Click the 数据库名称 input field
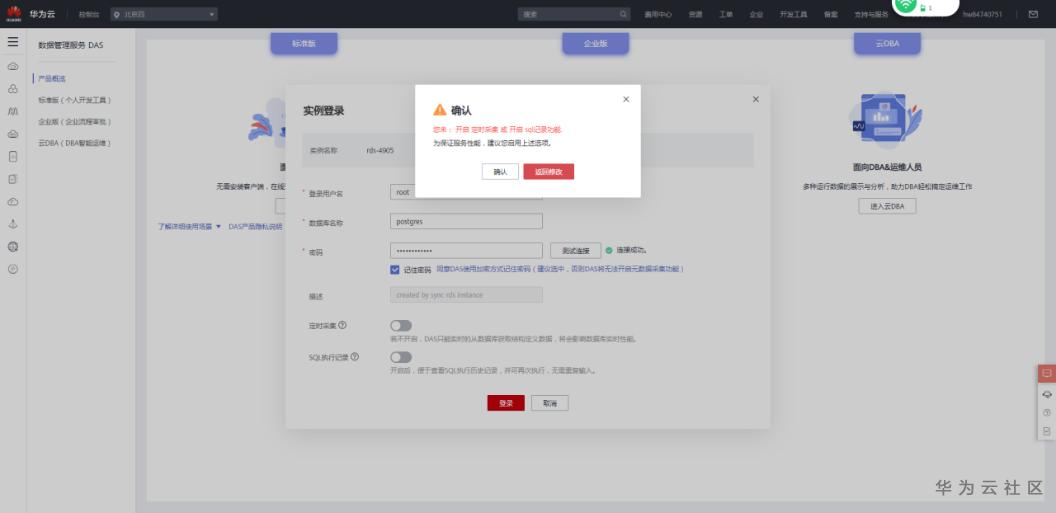 466,221
